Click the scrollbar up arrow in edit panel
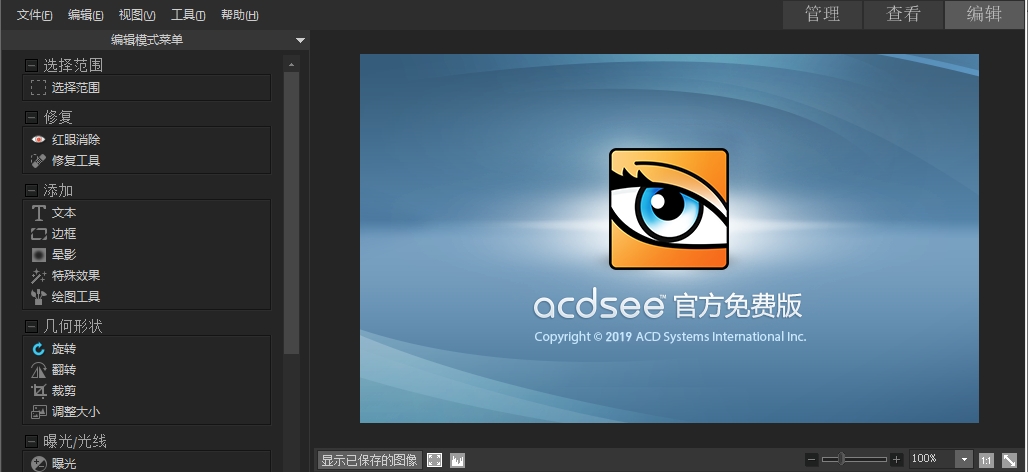 [292, 64]
